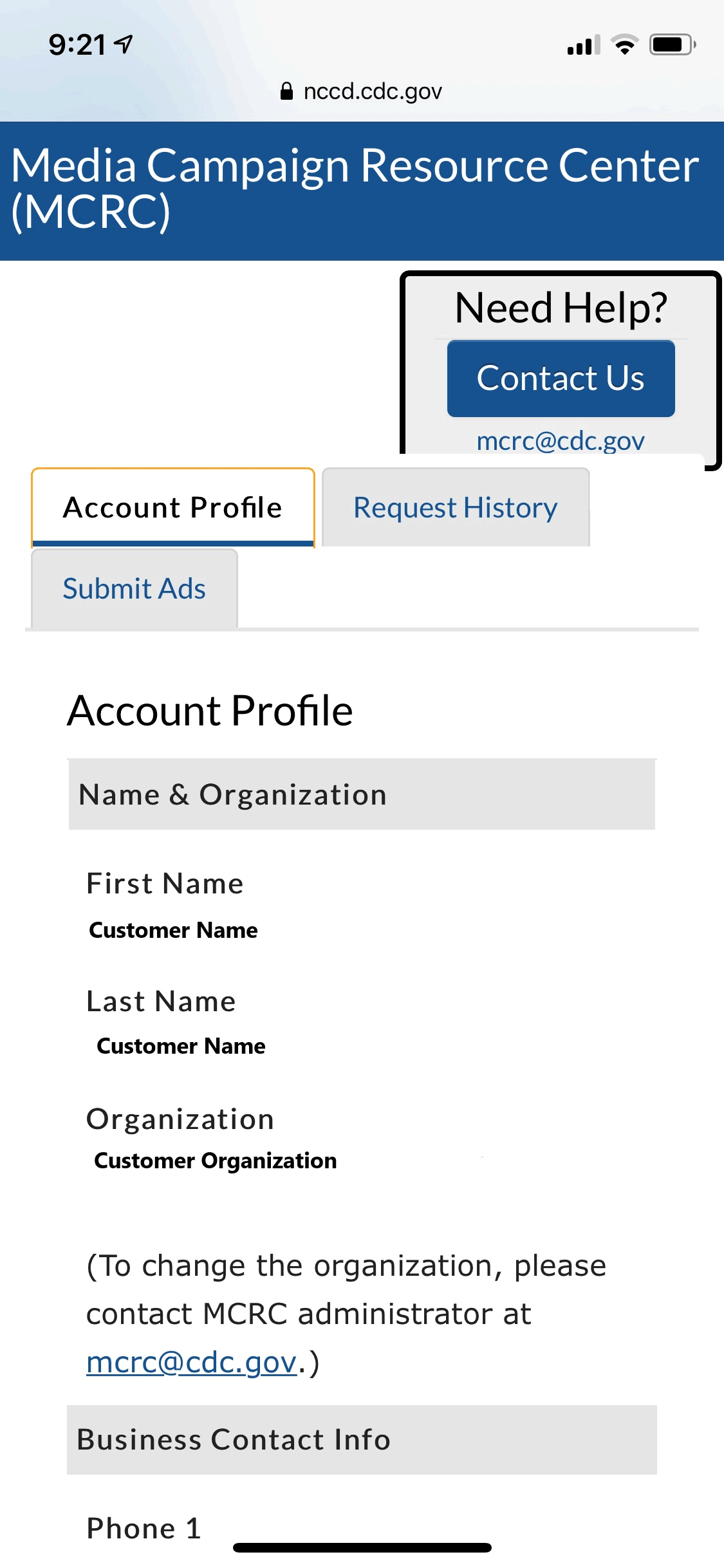The width and height of the screenshot is (724, 1568).
Task: Click the nccd.cdc.gov address text
Action: [x=373, y=91]
